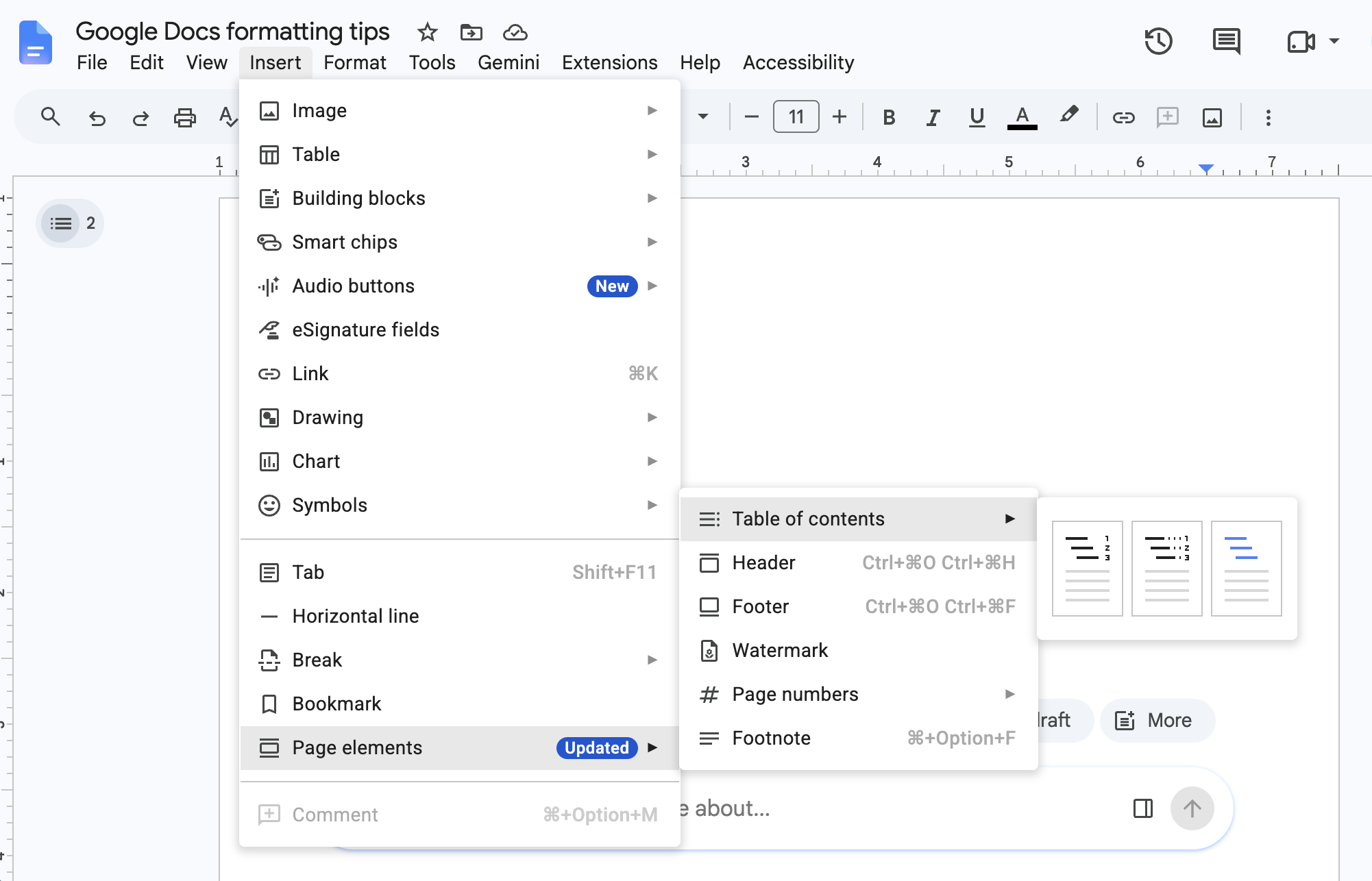Expand the video call options arrow
This screenshot has height=881, width=1372.
click(1334, 41)
